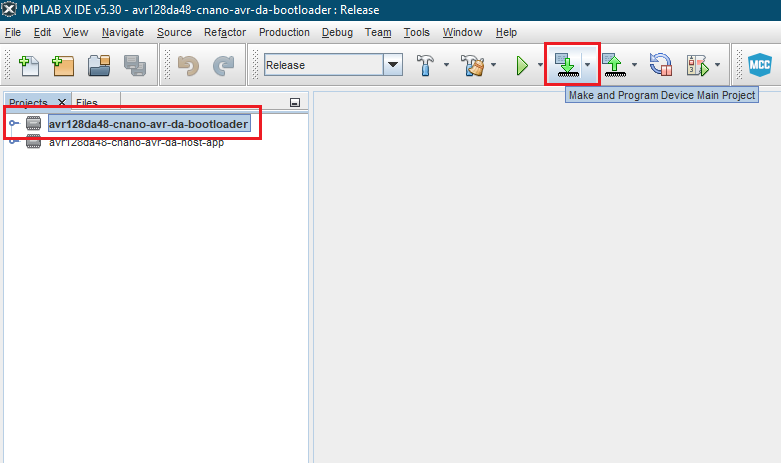Click the green Run Main Project icon
The image size is (781, 463).
521,65
